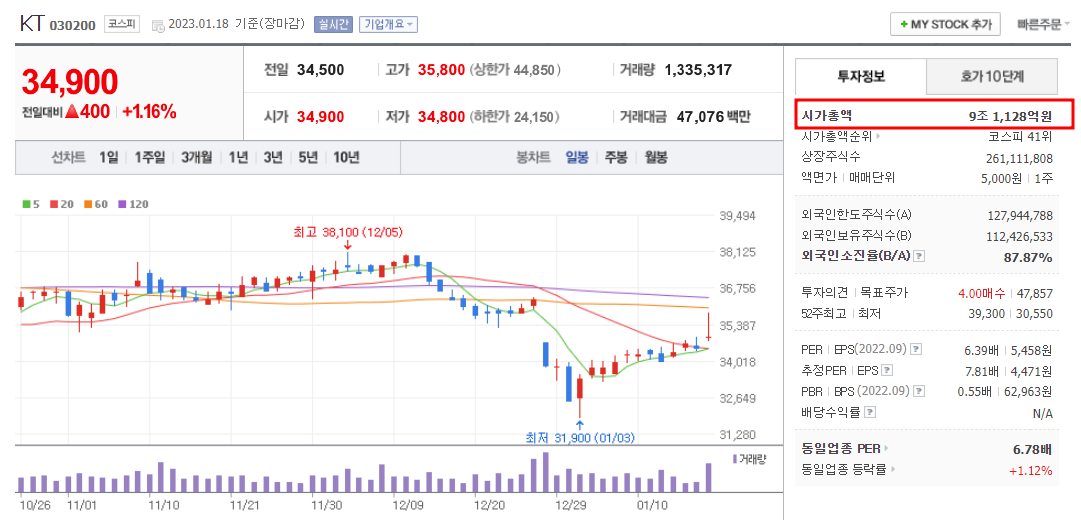This screenshot has width=1081, height=520.
Task: Open help icon next to PER EPS(2022.09)
Action: (916, 350)
